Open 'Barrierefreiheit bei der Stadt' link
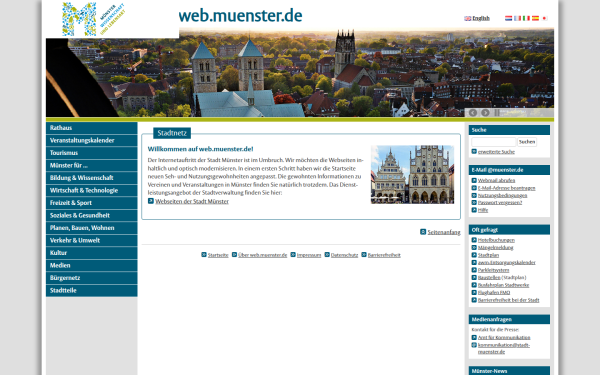The height and width of the screenshot is (375, 600). click(509, 300)
